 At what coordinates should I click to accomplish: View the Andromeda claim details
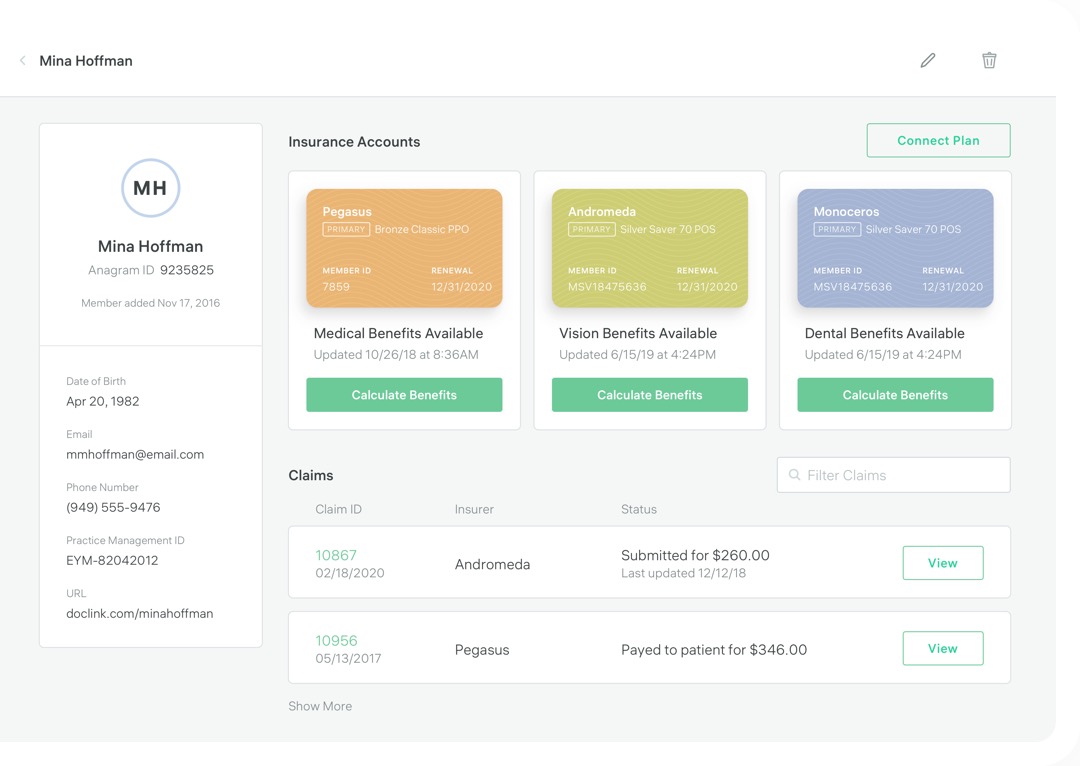click(x=942, y=563)
